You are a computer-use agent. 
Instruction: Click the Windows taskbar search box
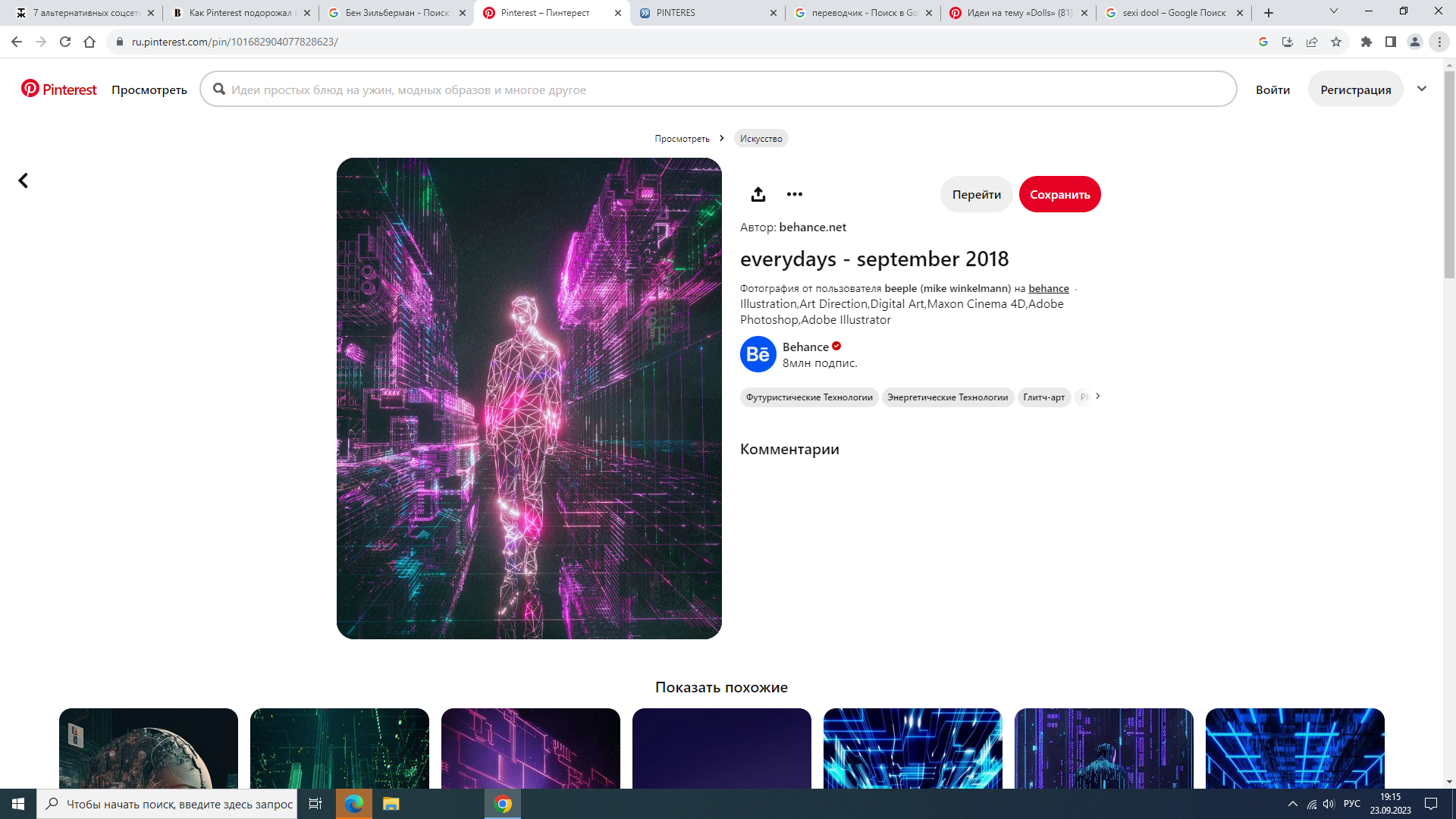[167, 804]
